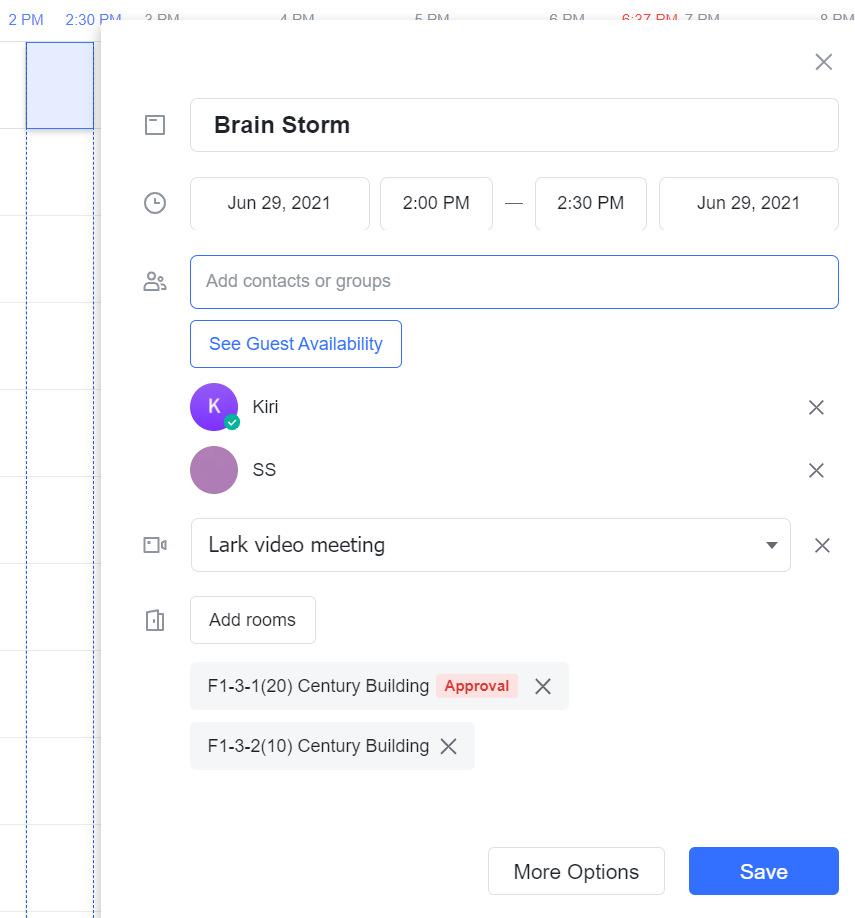Select the highlighted 2 PM calendar time block
The height and width of the screenshot is (918, 855).
coord(60,85)
